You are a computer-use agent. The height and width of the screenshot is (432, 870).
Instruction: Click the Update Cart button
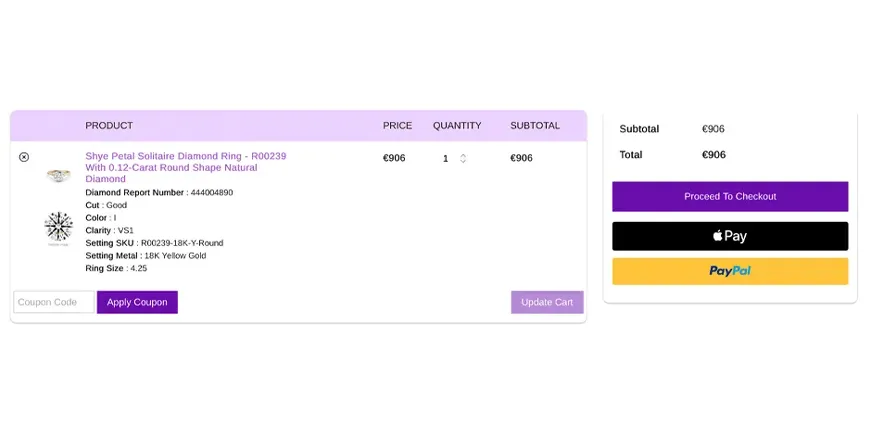547,302
